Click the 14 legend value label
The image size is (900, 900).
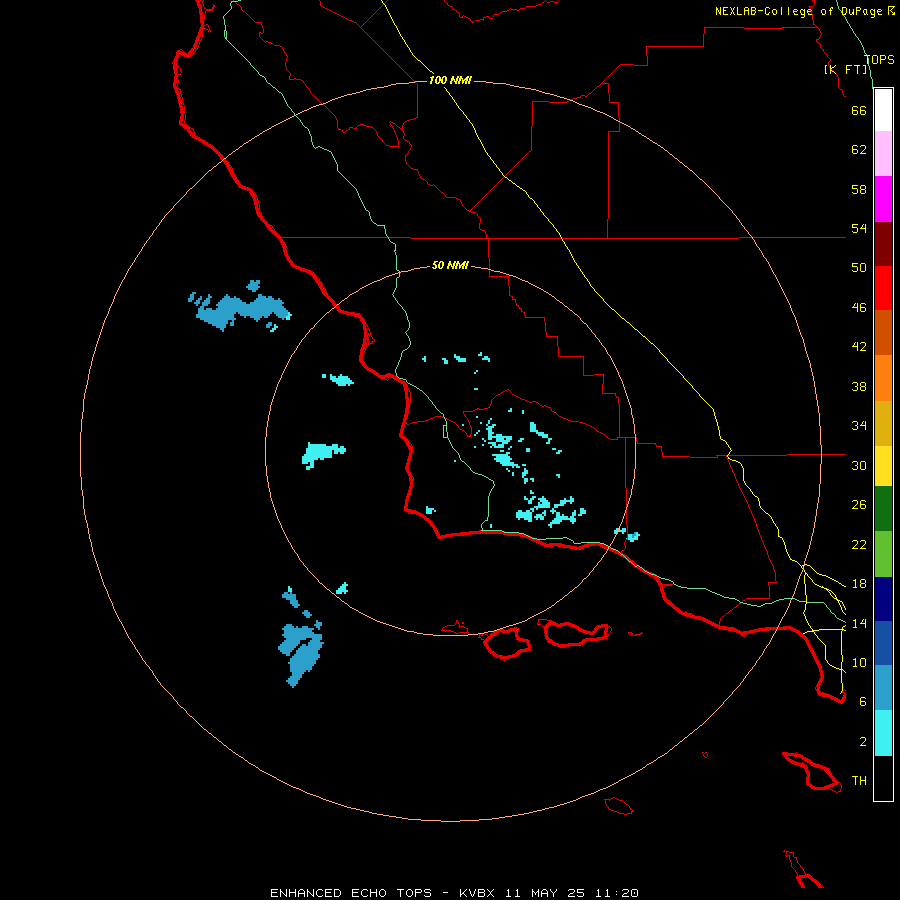[859, 623]
